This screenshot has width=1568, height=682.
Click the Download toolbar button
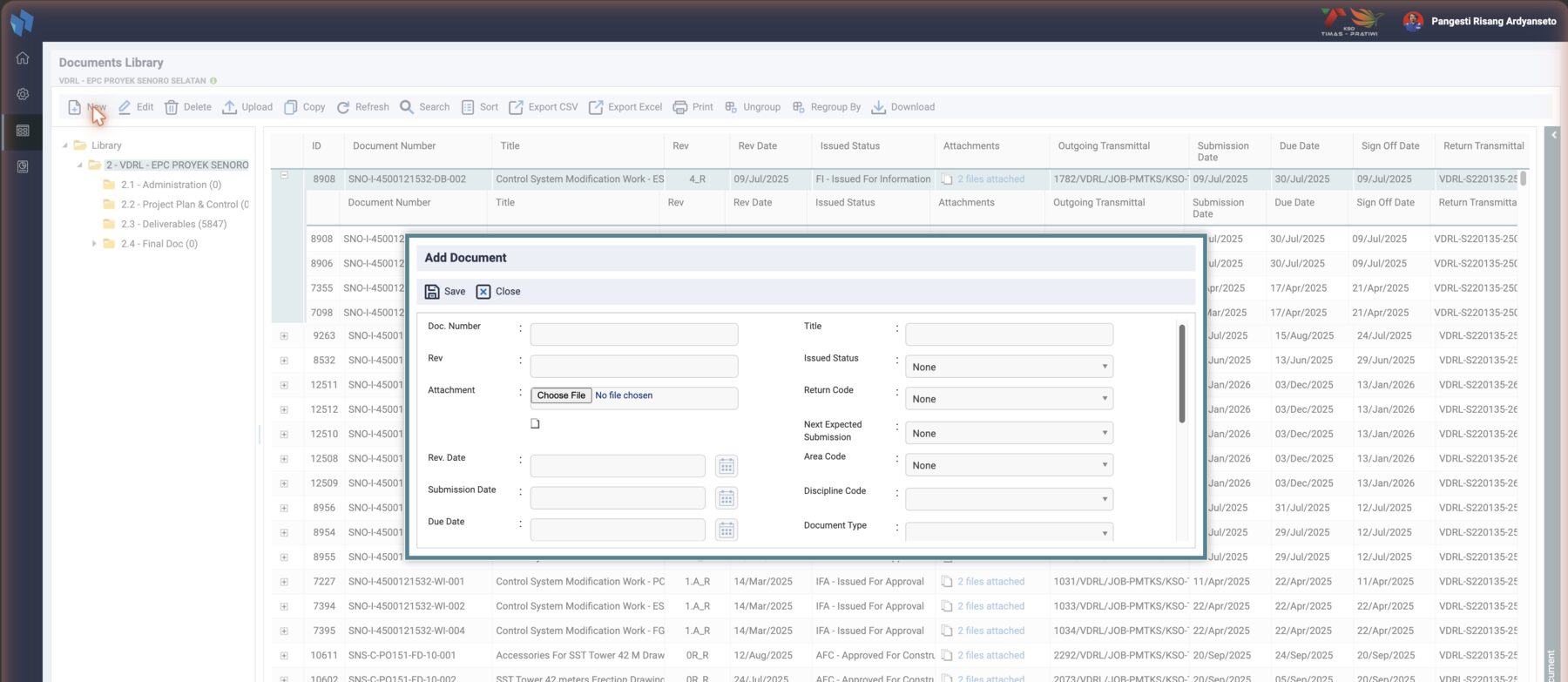[x=902, y=107]
